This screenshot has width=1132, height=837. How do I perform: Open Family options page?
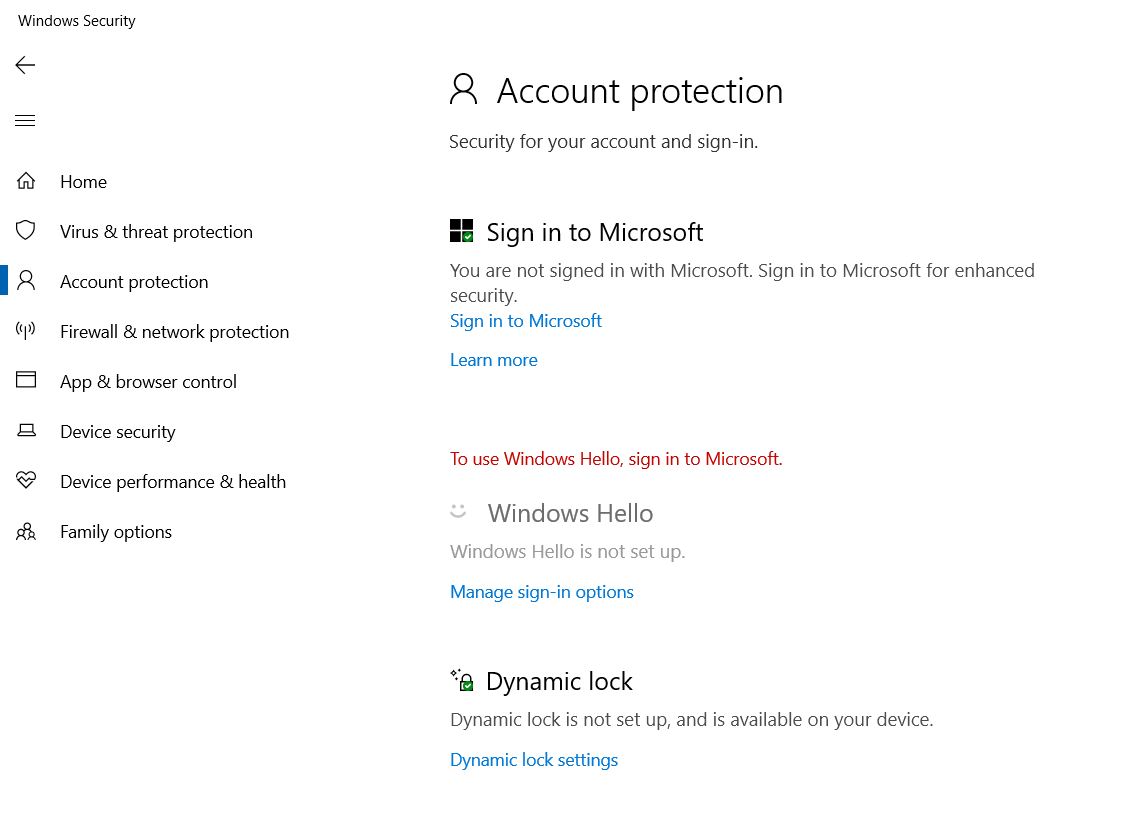tap(115, 532)
